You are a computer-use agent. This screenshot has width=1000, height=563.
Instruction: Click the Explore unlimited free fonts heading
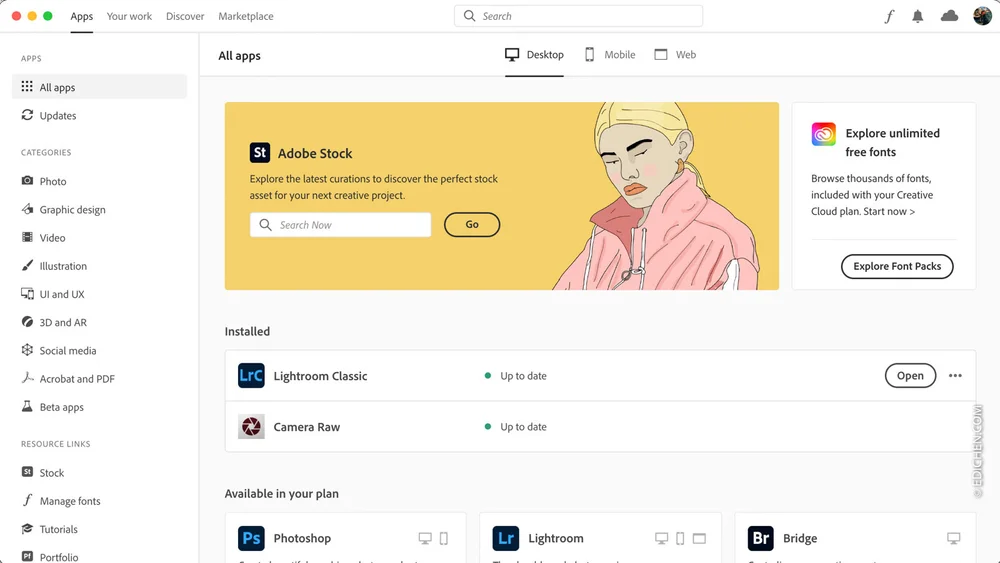coord(892,142)
